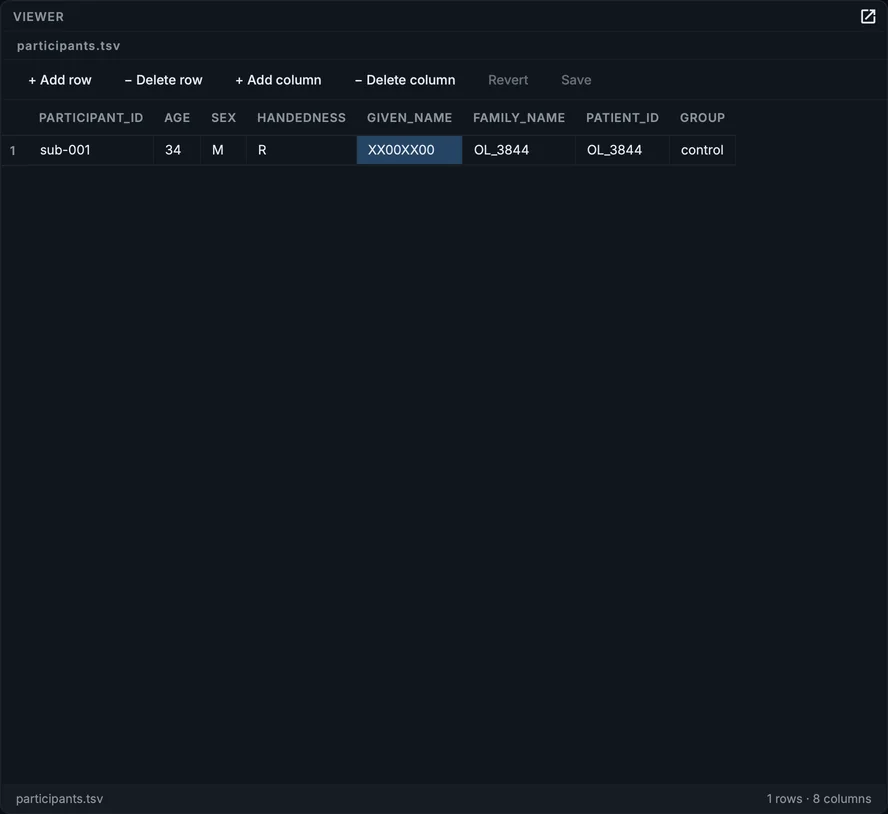The image size is (888, 814).
Task: Select the FAMILY_NAME column header
Action: [x=519, y=118]
